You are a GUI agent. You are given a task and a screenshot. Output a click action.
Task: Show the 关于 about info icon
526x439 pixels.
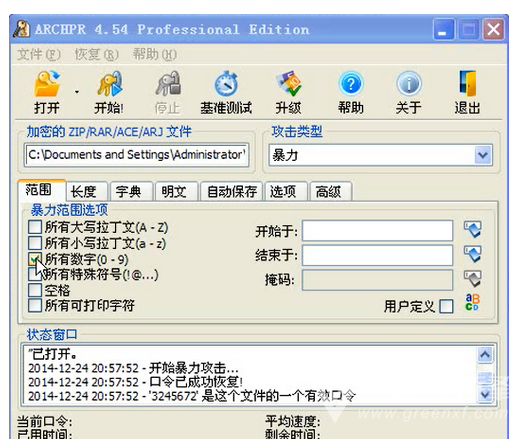pyautogui.click(x=409, y=84)
